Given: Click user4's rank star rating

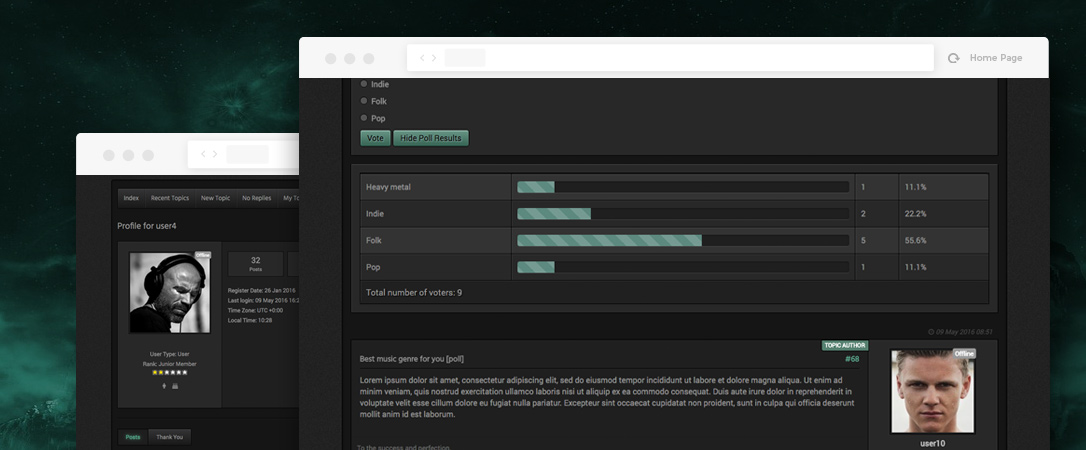Looking at the screenshot, I should (x=170, y=372).
